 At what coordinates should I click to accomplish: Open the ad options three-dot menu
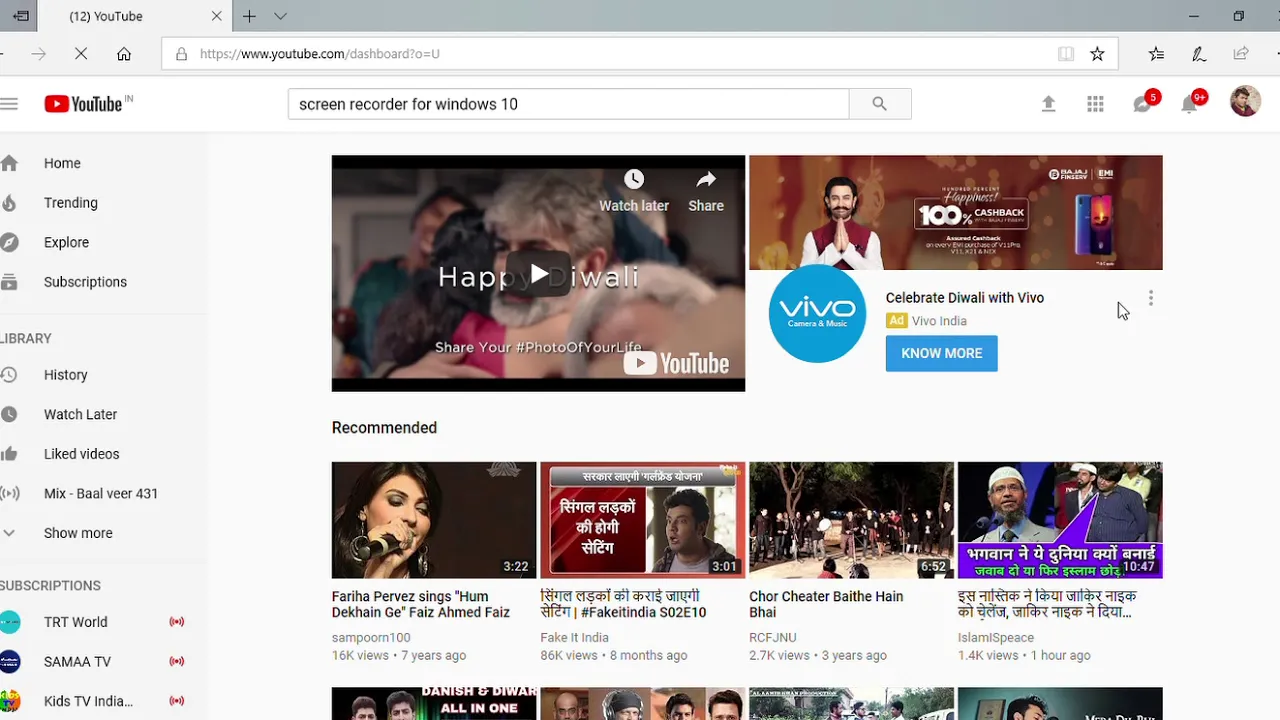pyautogui.click(x=1151, y=298)
